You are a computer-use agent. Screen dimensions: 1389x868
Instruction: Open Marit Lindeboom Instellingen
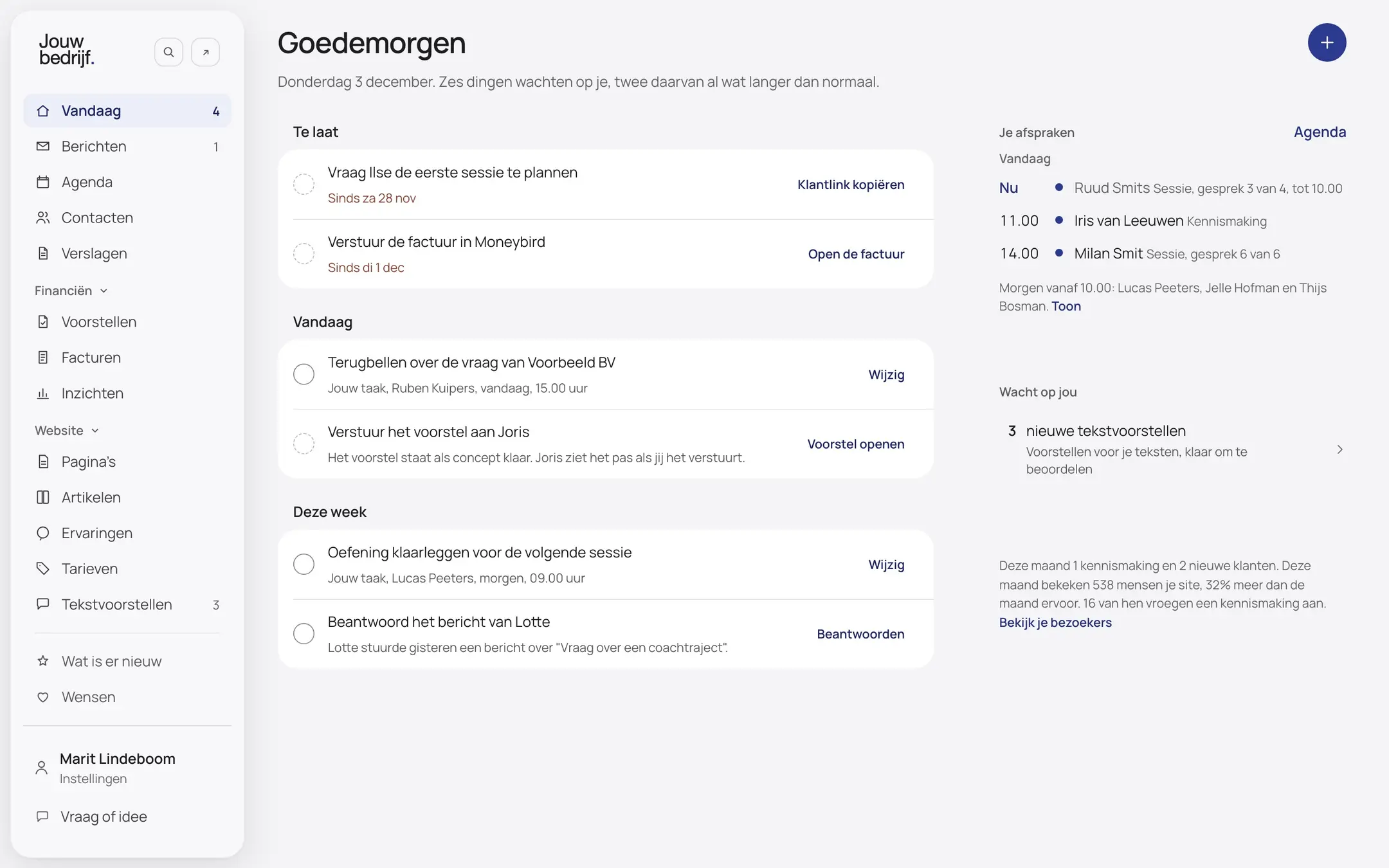pos(127,768)
